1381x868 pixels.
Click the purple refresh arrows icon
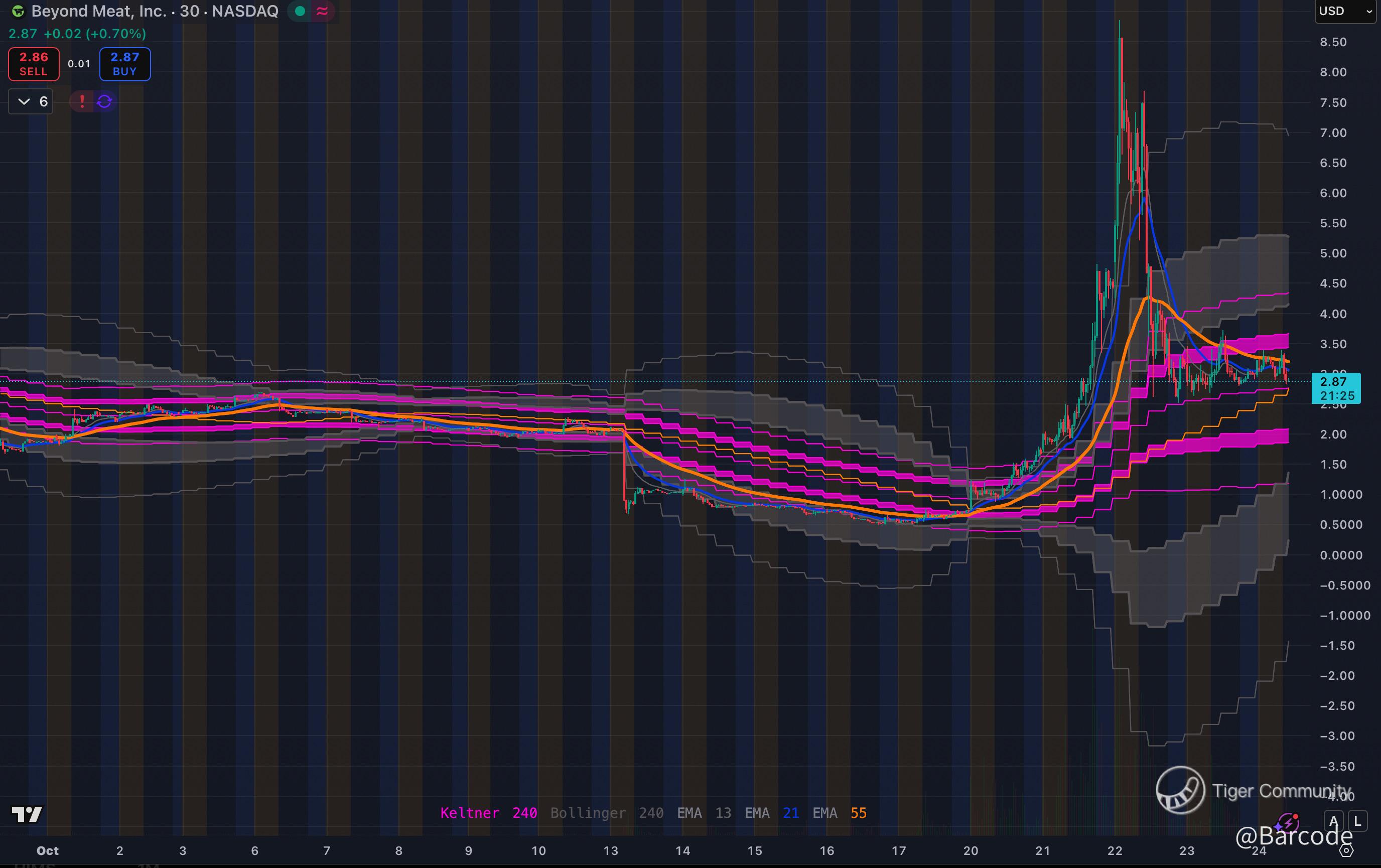[x=104, y=101]
